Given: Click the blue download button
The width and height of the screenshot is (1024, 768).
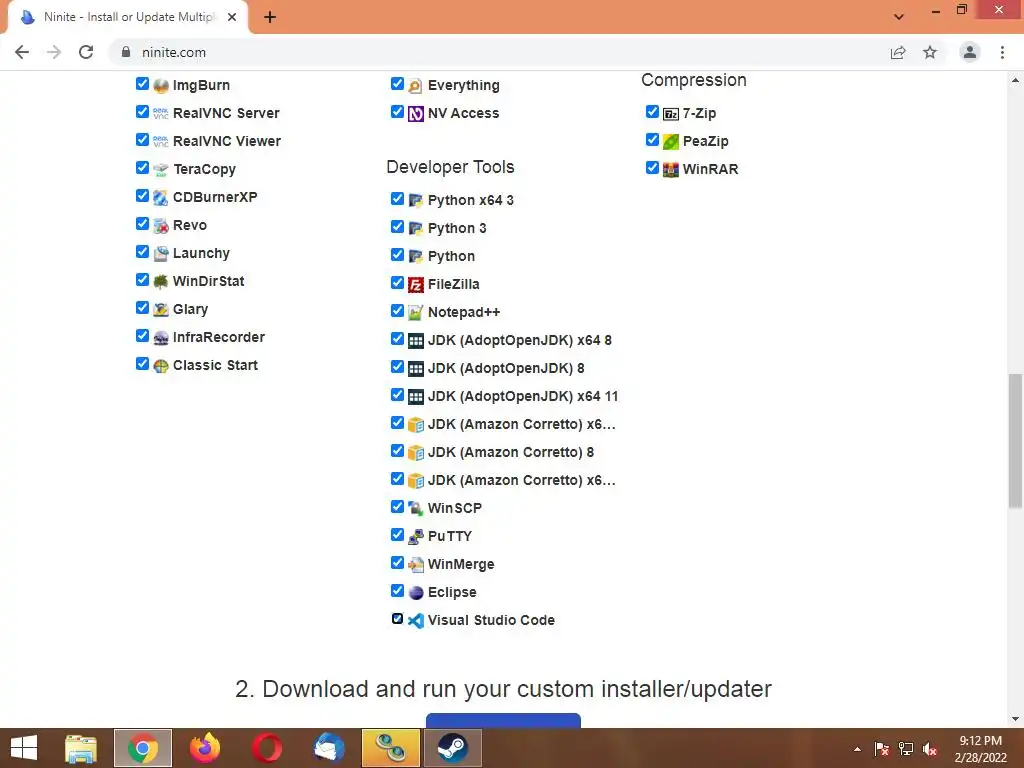Looking at the screenshot, I should (x=503, y=720).
